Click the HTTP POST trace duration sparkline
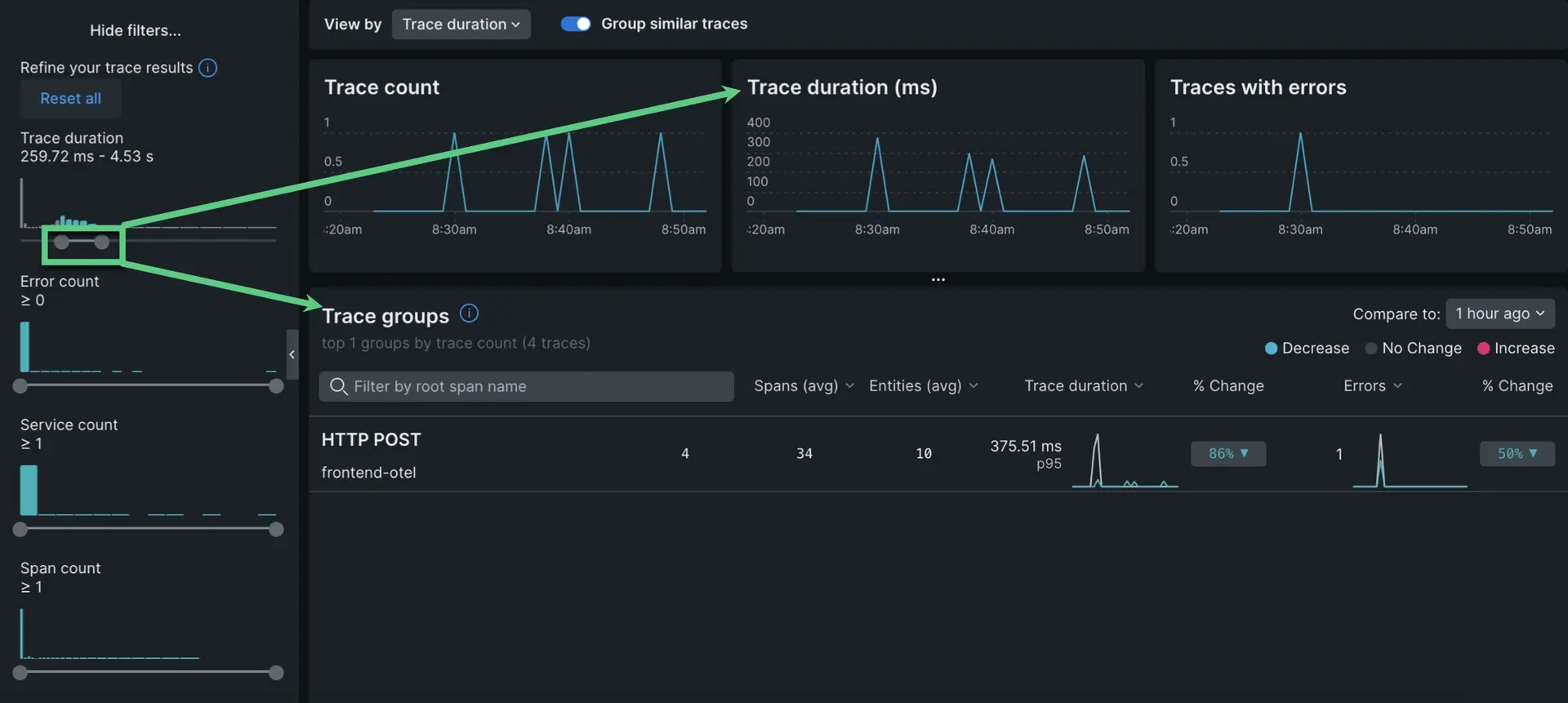The width and height of the screenshot is (1568, 703). point(1124,461)
